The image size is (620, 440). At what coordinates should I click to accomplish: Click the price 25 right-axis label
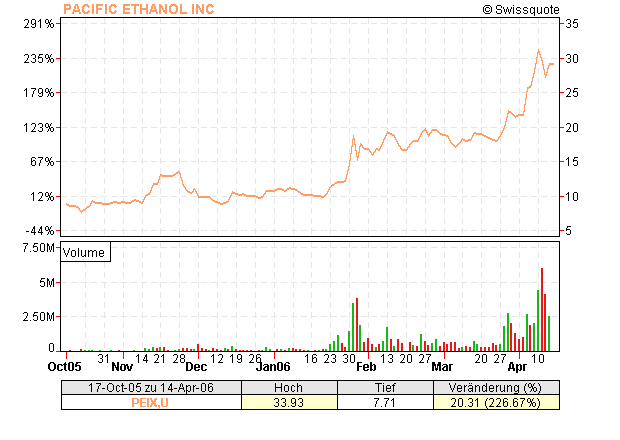coord(571,93)
